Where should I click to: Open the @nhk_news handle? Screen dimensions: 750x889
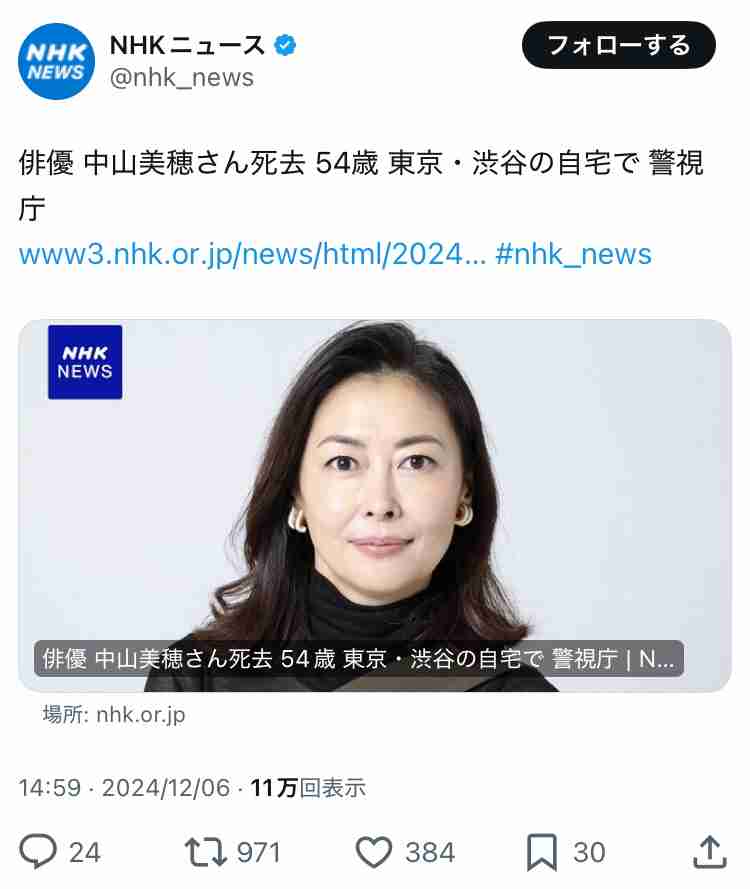(181, 78)
